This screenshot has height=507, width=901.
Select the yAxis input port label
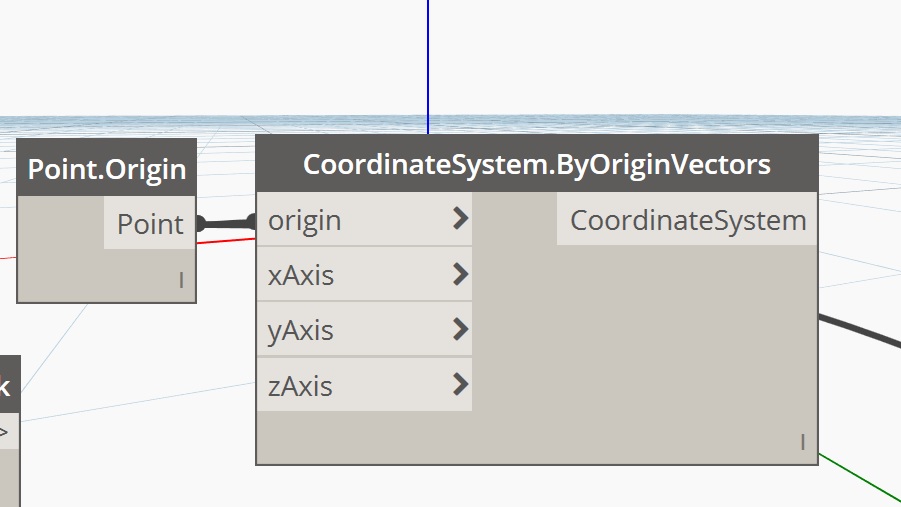point(301,330)
